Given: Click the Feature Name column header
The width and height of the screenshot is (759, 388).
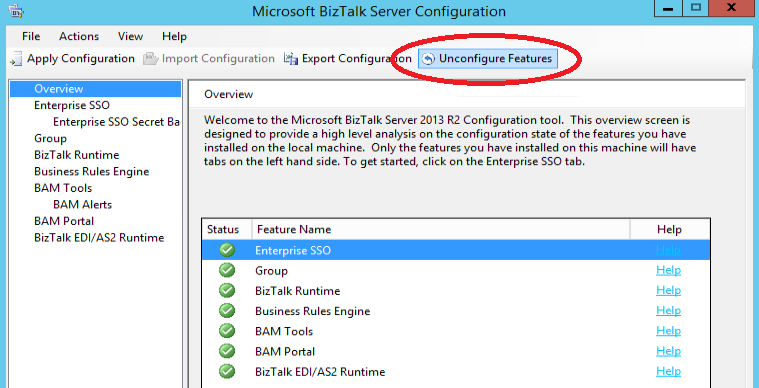Looking at the screenshot, I should (441, 229).
